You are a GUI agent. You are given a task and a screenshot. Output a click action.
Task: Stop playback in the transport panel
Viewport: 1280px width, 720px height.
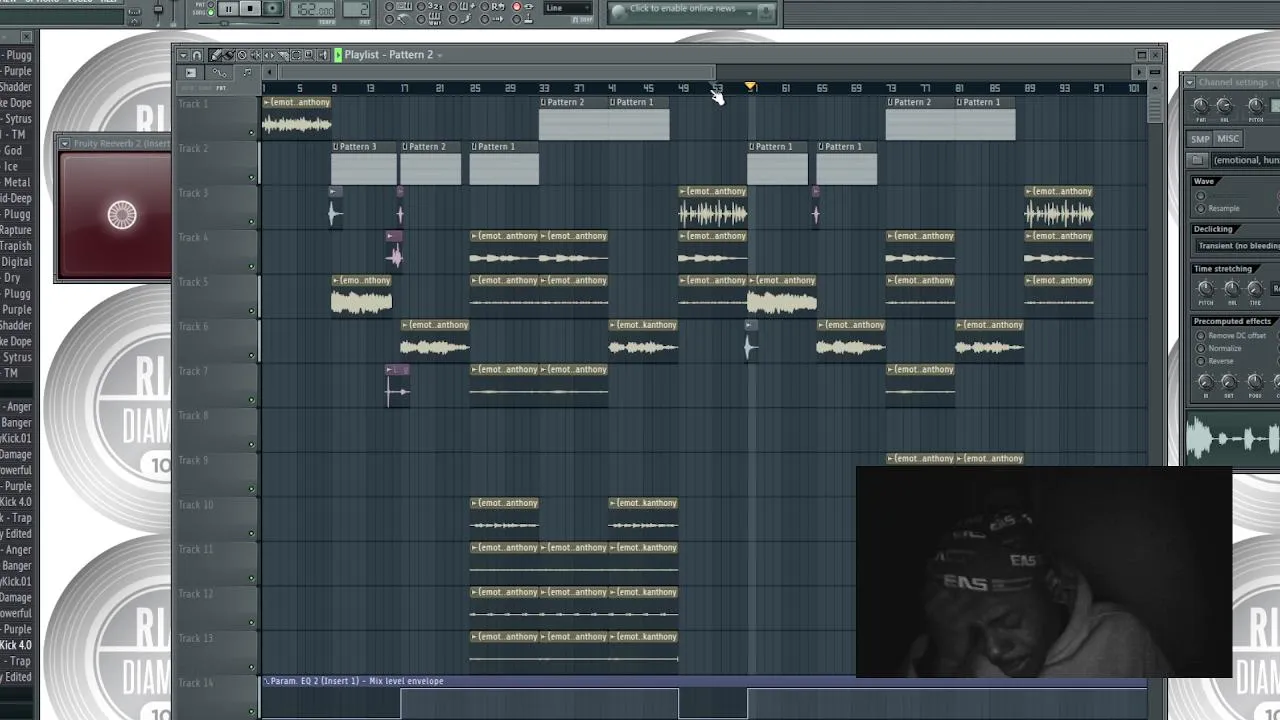[x=250, y=8]
